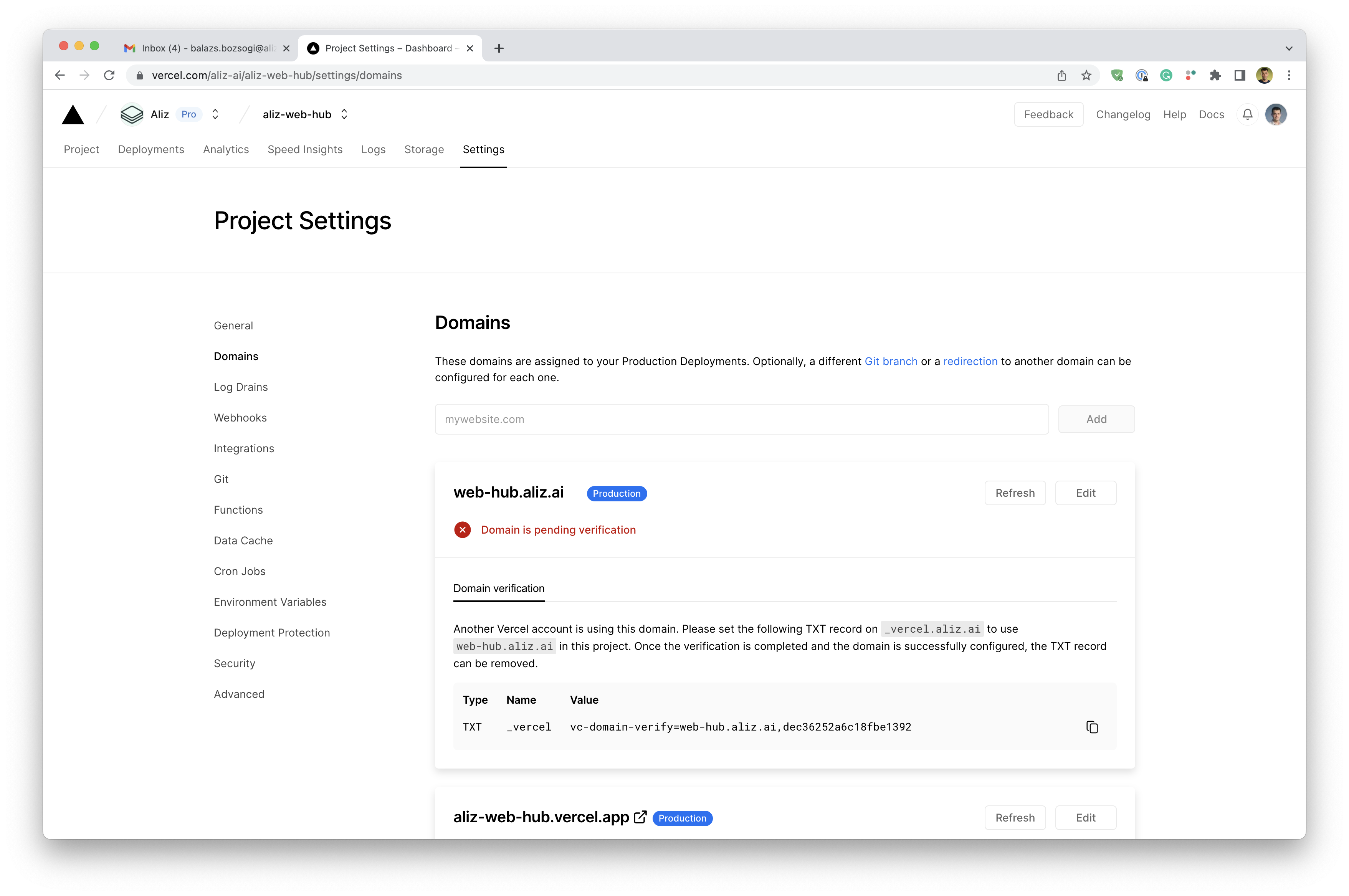Viewport: 1349px width, 896px height.
Task: Follow the Git branch link
Action: [891, 361]
